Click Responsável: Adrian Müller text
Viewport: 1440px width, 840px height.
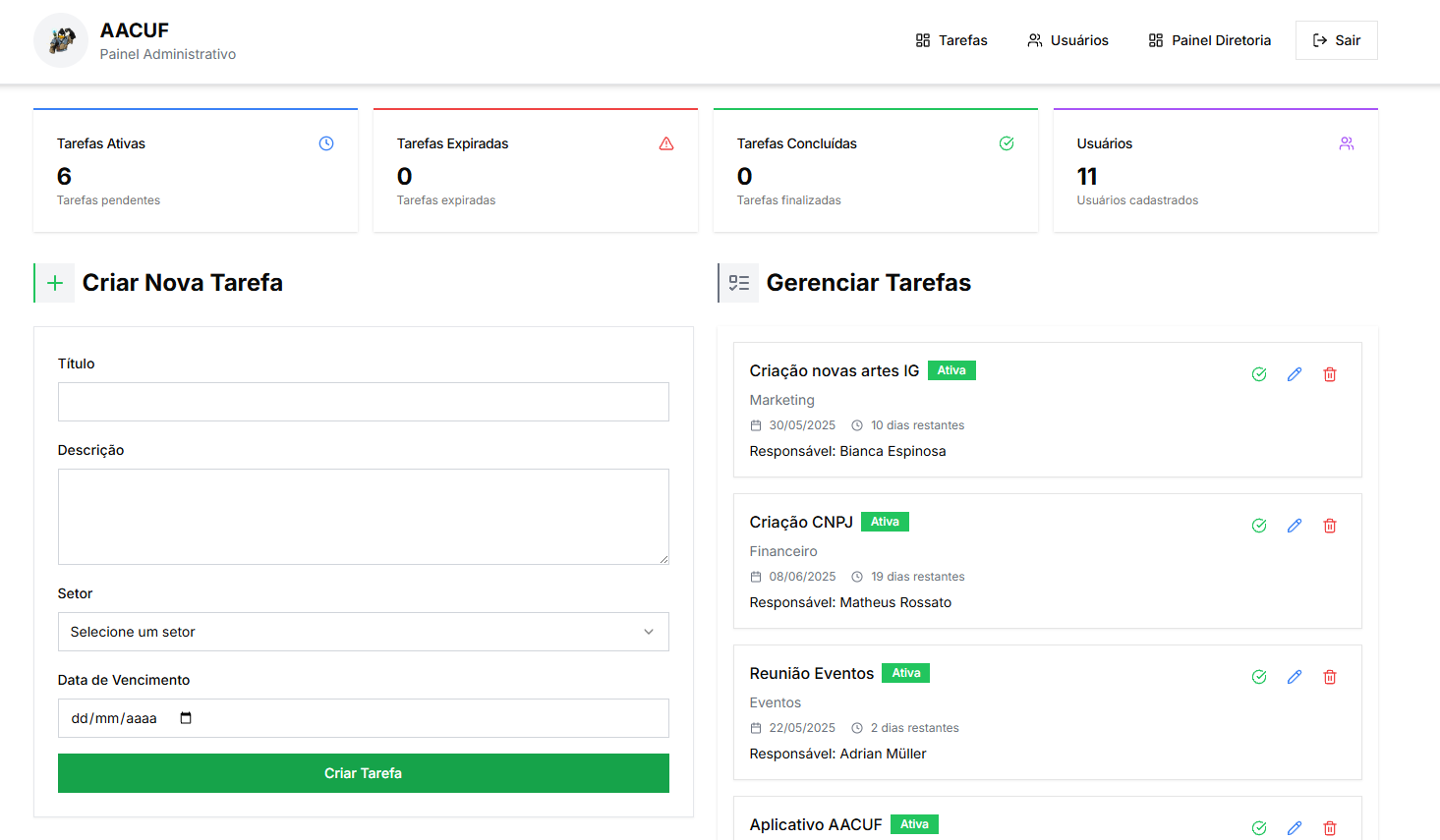tap(838, 754)
